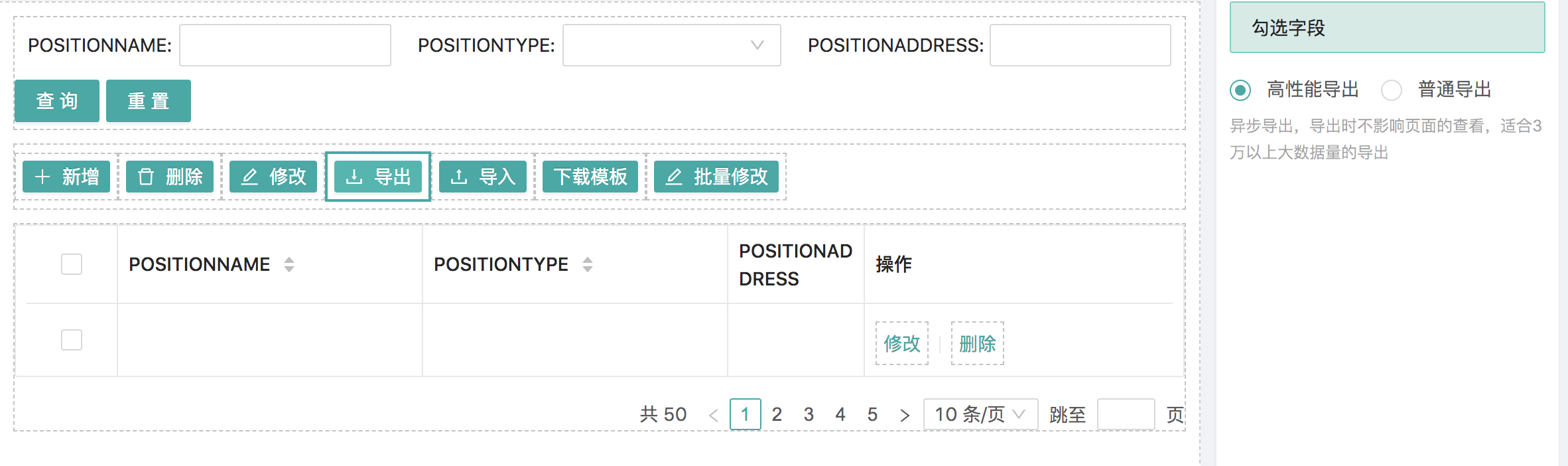This screenshot has height=466, width=1568.
Task: Go to page 3 in pagination
Action: [809, 414]
